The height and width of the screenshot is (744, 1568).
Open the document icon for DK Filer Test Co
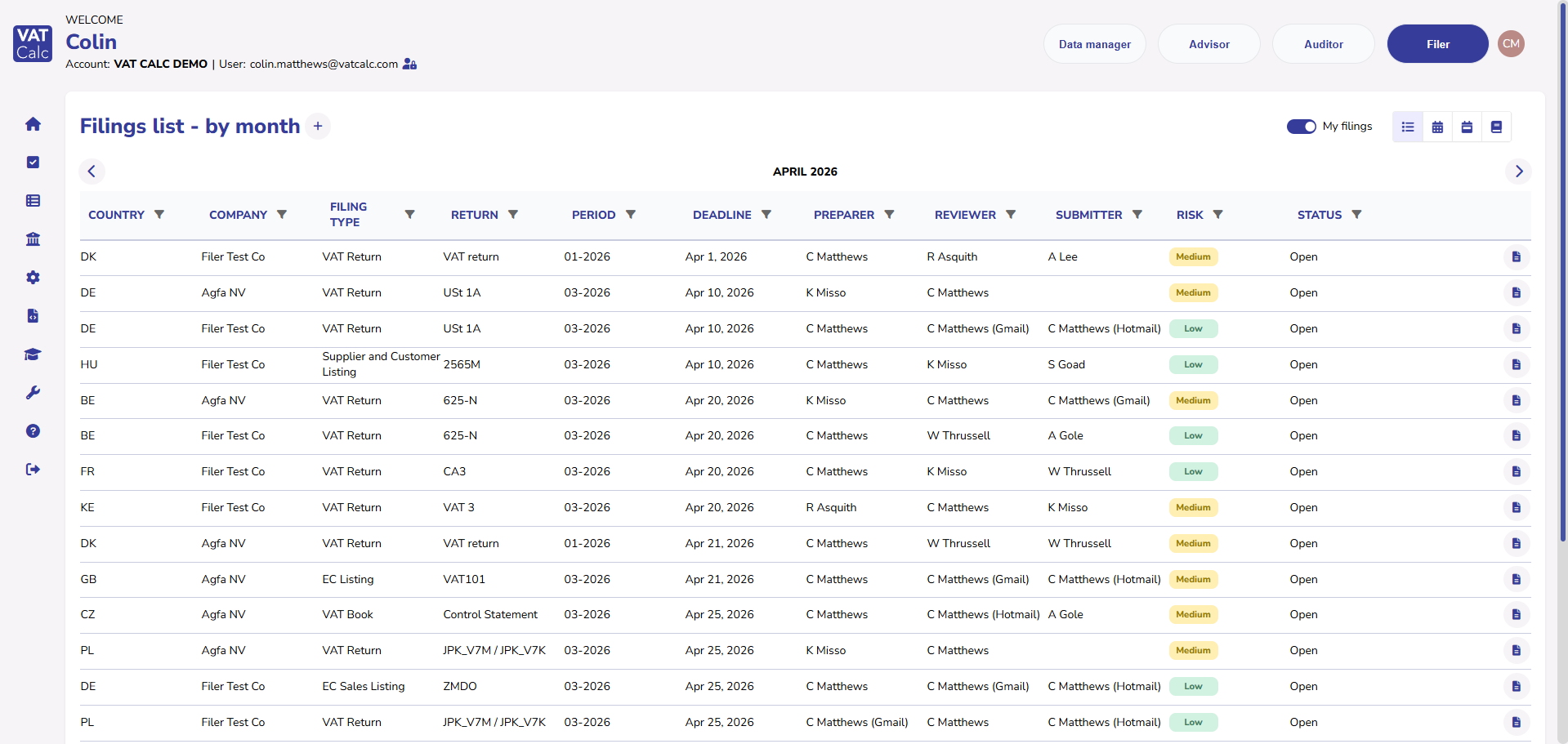[x=1517, y=257]
